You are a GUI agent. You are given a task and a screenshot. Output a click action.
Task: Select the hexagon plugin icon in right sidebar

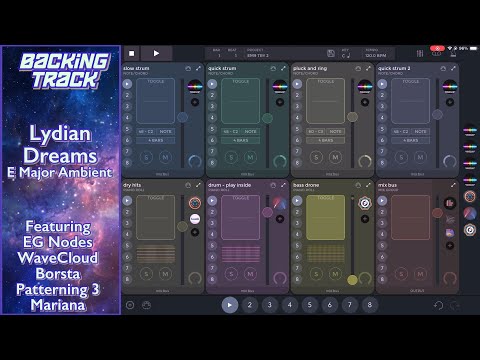(470, 230)
